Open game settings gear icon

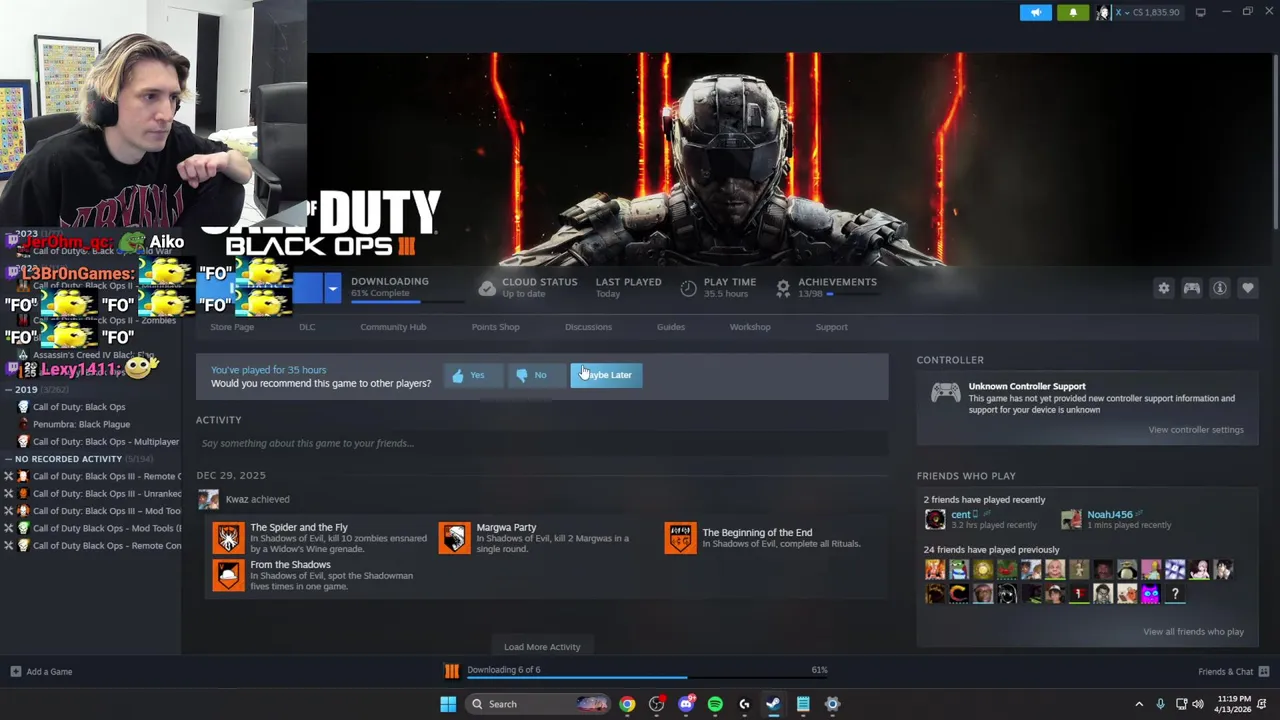click(1164, 288)
